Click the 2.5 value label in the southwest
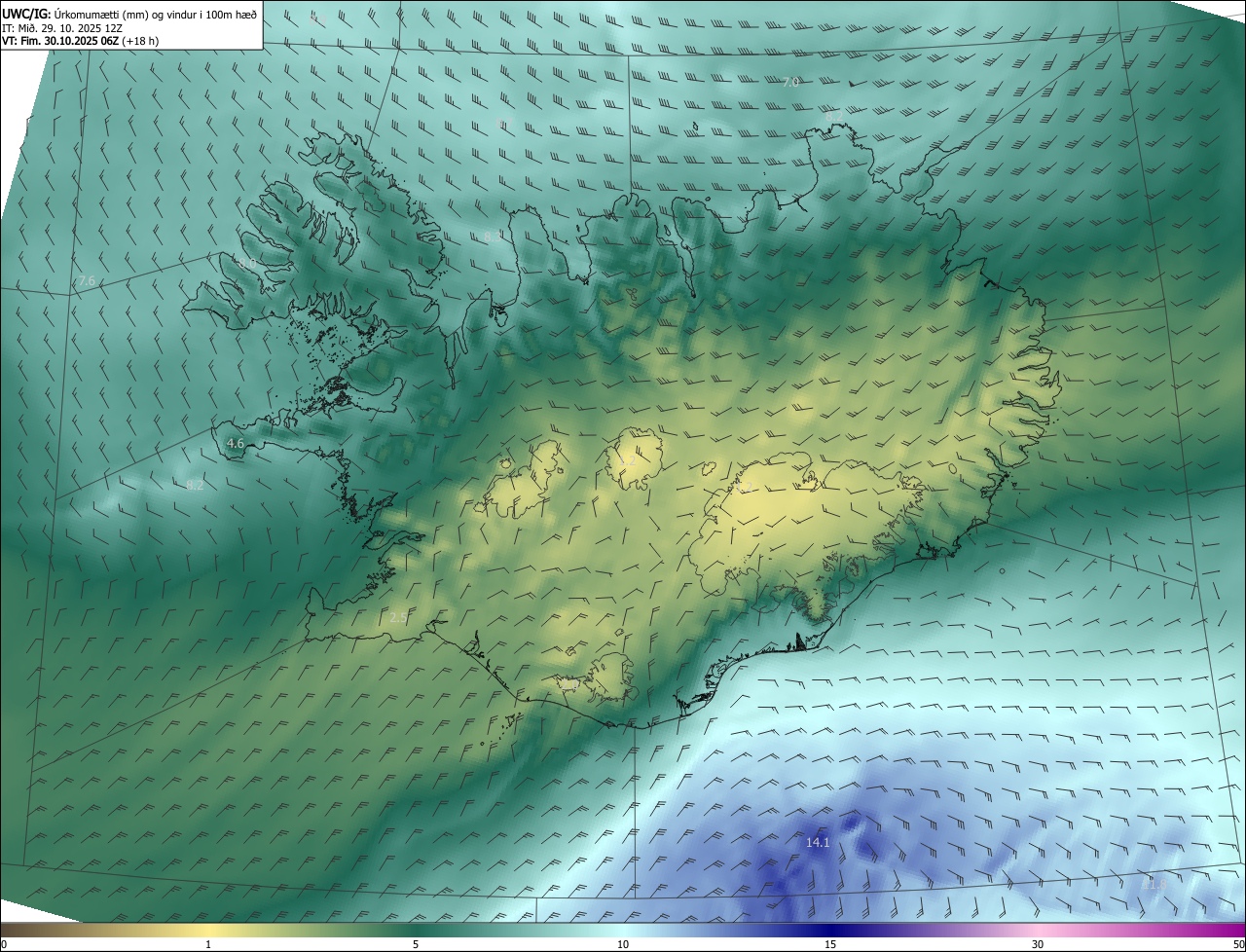1246x952 pixels. tap(397, 617)
